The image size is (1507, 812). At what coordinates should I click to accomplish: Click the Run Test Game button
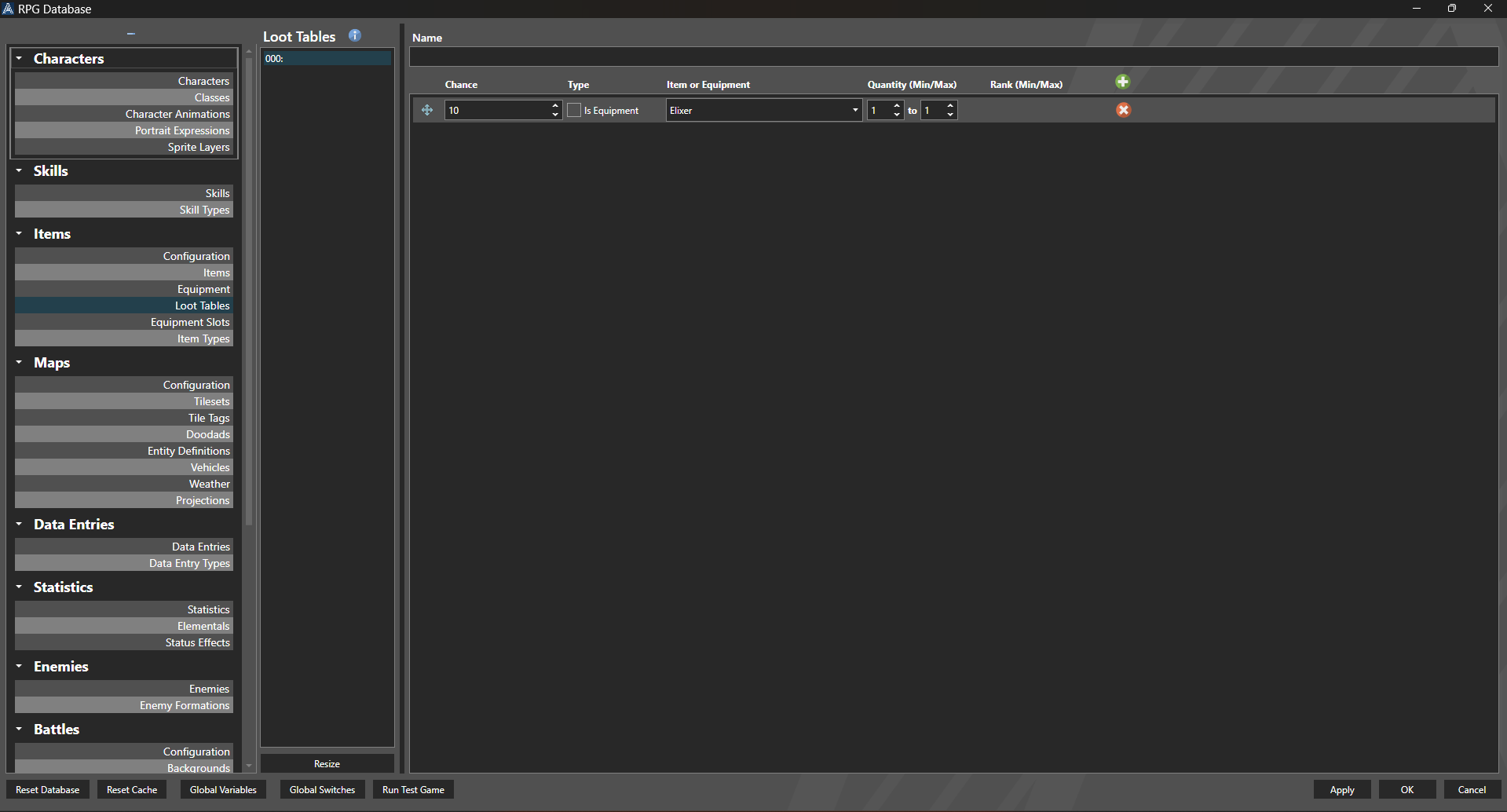click(x=413, y=790)
